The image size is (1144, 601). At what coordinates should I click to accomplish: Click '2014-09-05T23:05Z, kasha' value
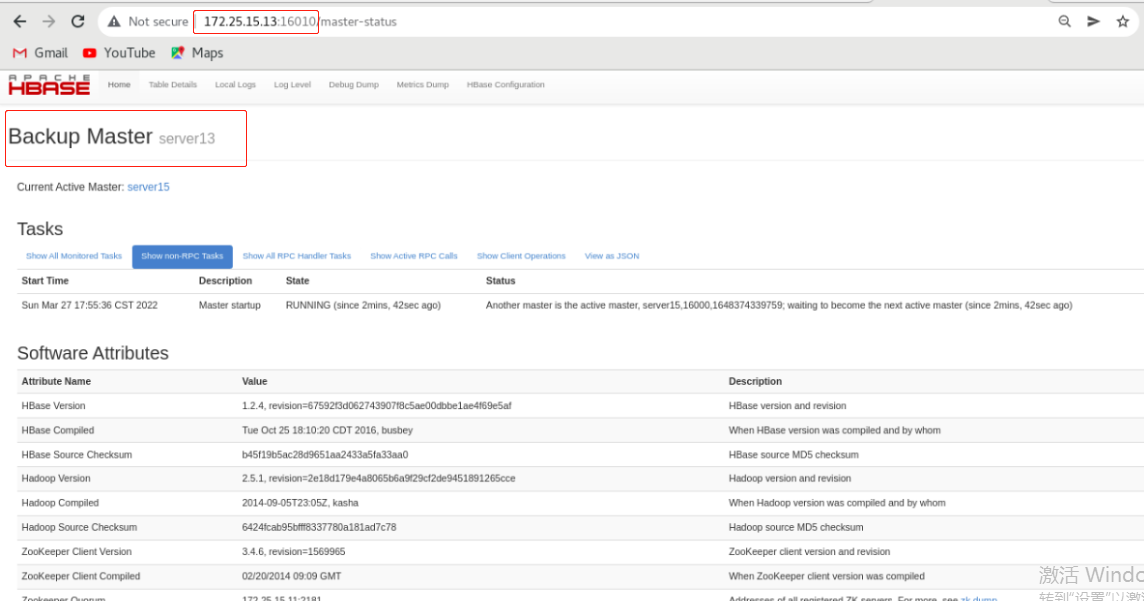[300, 503]
